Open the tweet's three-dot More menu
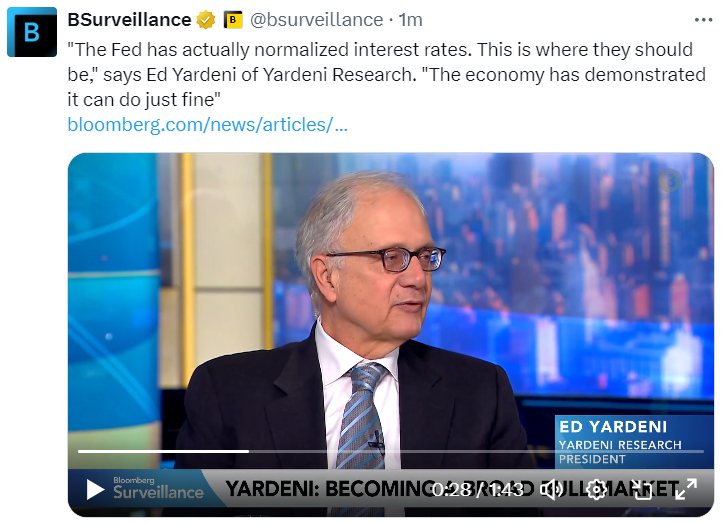 pyautogui.click(x=704, y=20)
